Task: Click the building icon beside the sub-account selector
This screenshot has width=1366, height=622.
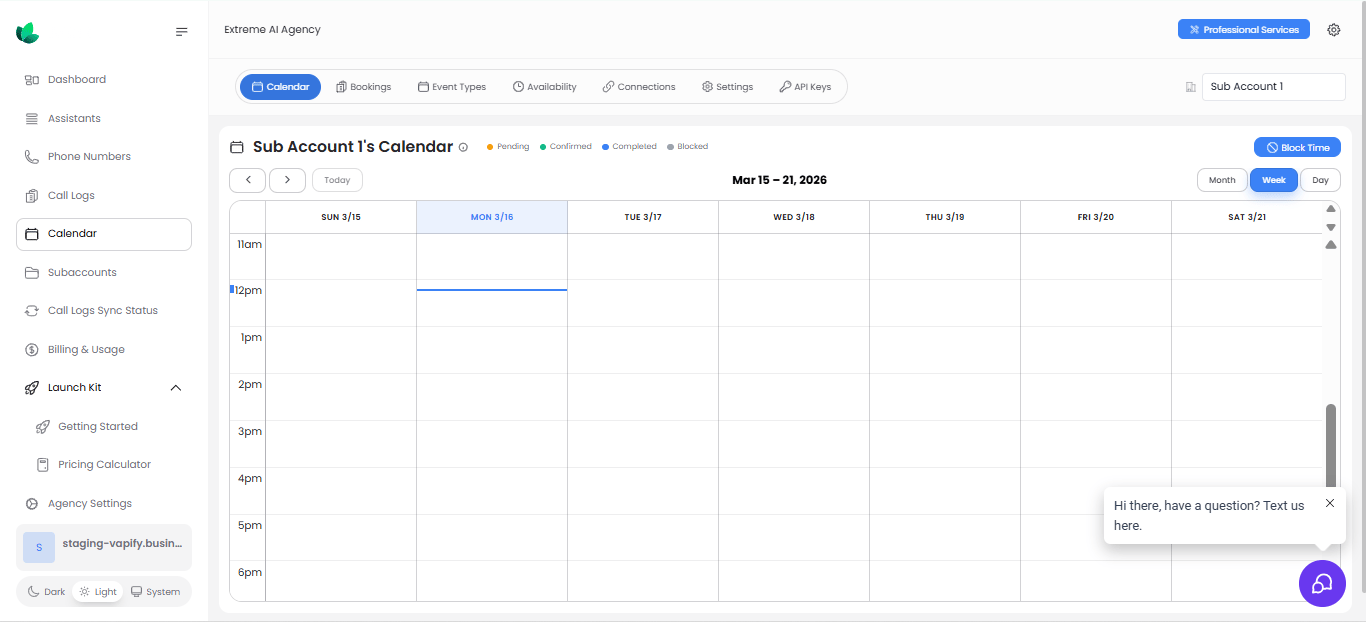Action: click(x=1190, y=87)
